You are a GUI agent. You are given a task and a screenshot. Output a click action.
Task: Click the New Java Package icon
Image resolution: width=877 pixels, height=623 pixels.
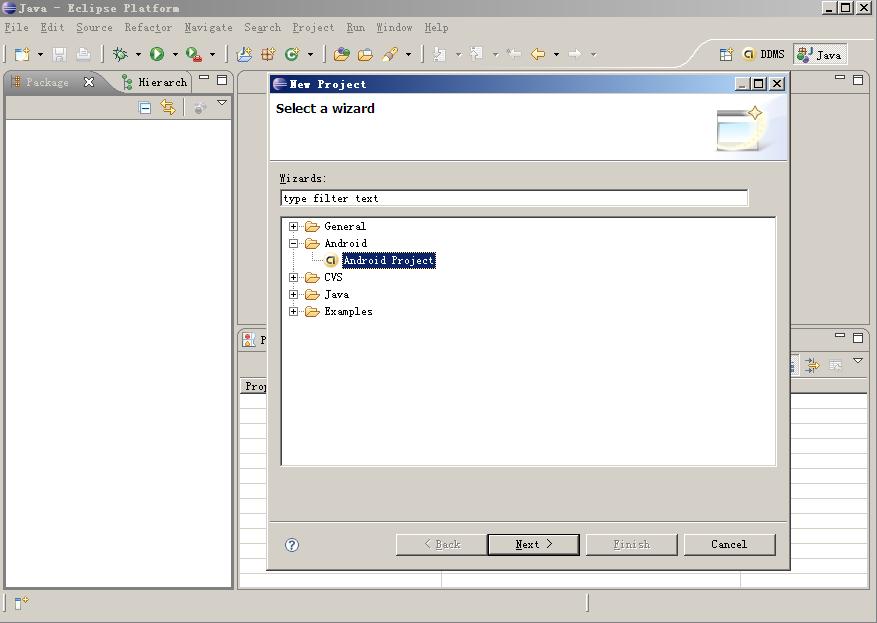coord(268,54)
